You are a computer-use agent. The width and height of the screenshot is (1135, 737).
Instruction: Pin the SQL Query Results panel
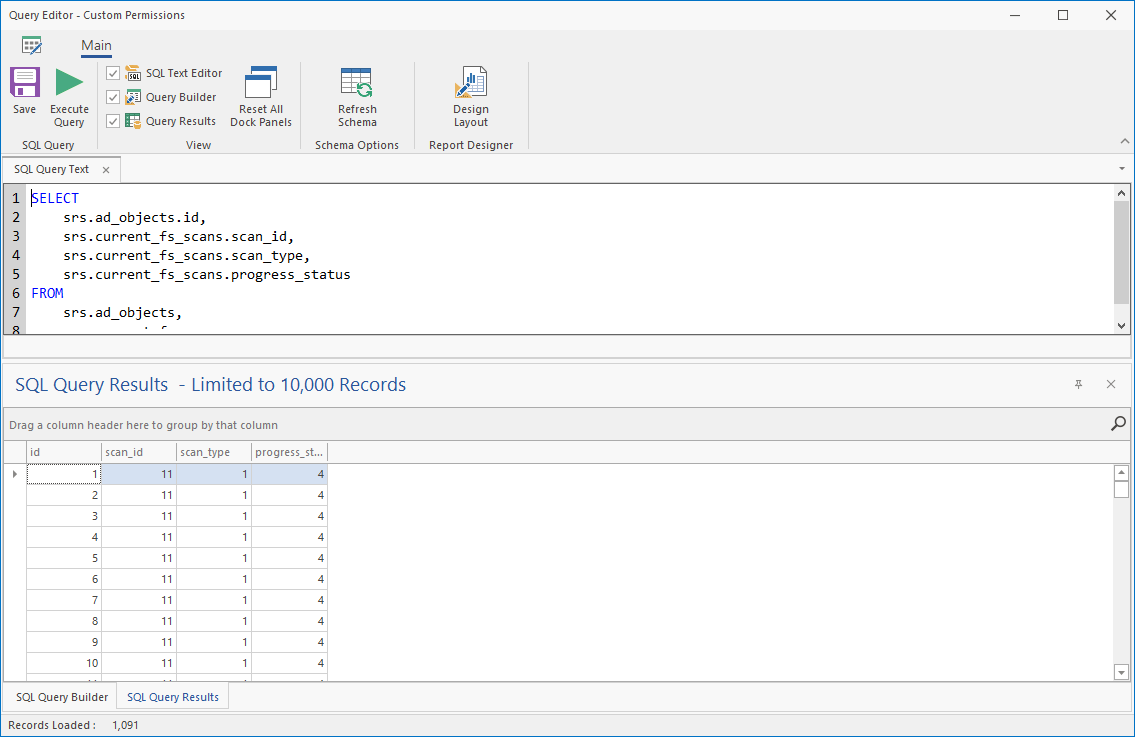1078,384
